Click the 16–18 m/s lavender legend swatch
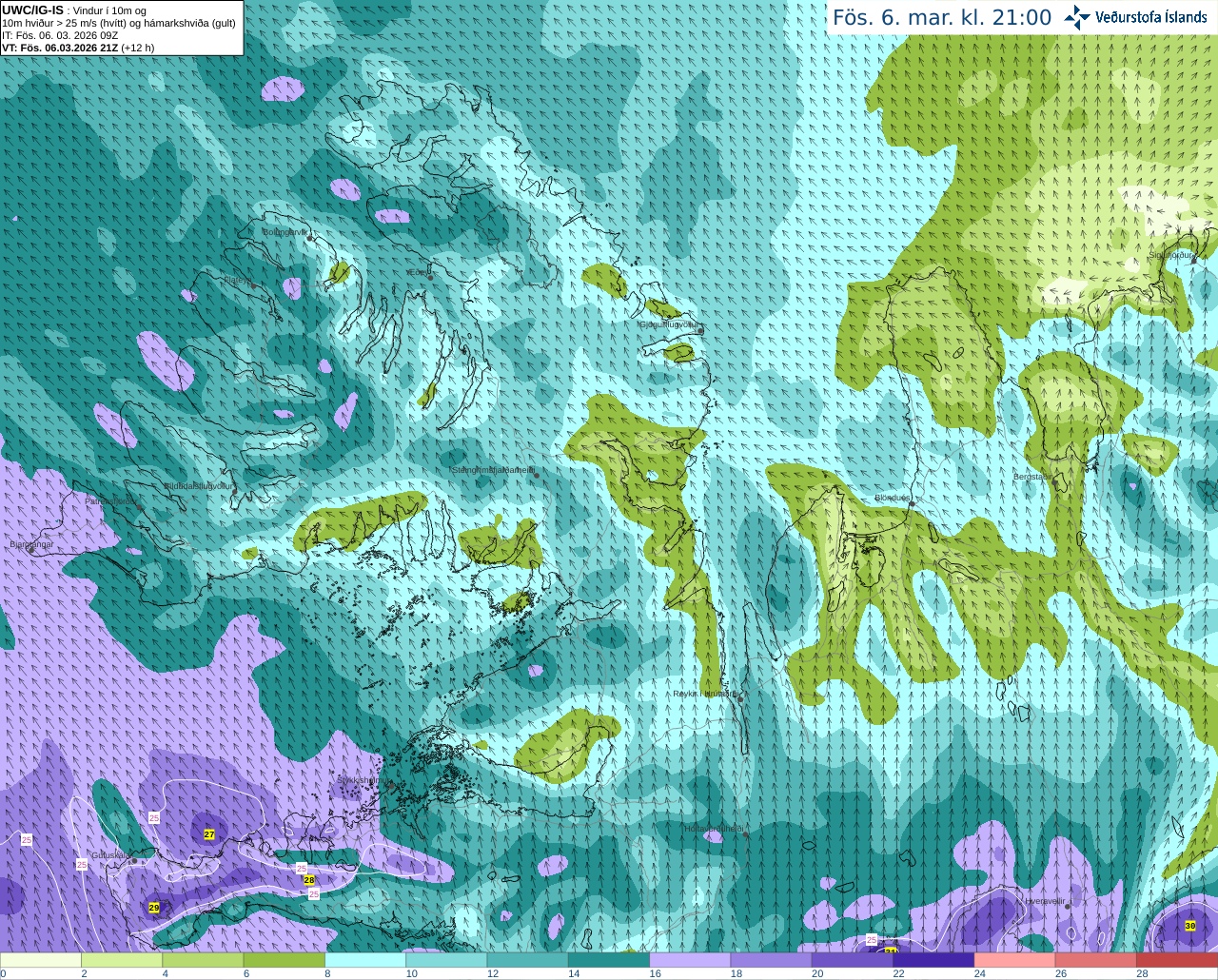This screenshot has height=980, width=1218. (x=690, y=960)
